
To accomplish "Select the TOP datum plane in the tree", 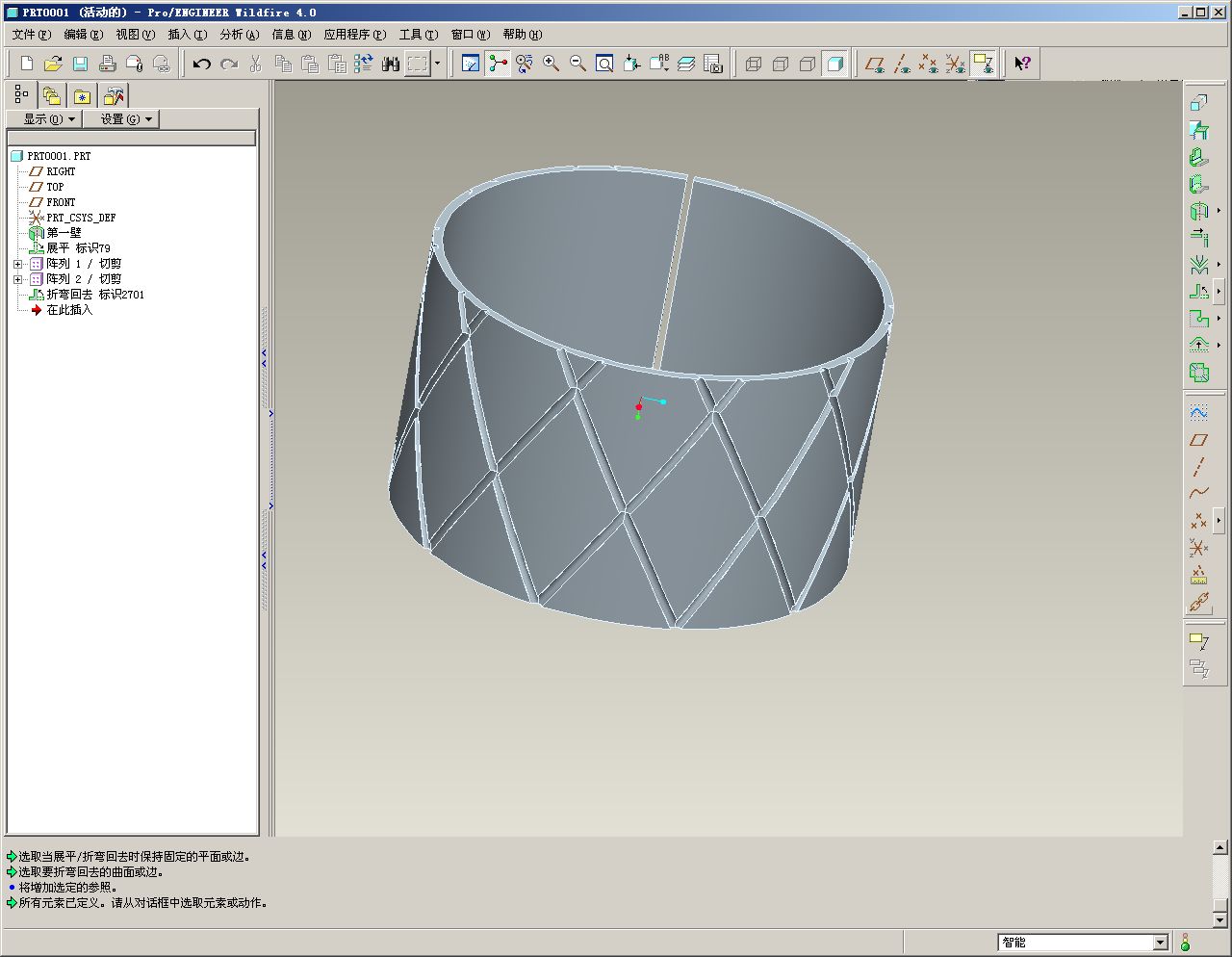I will point(55,187).
